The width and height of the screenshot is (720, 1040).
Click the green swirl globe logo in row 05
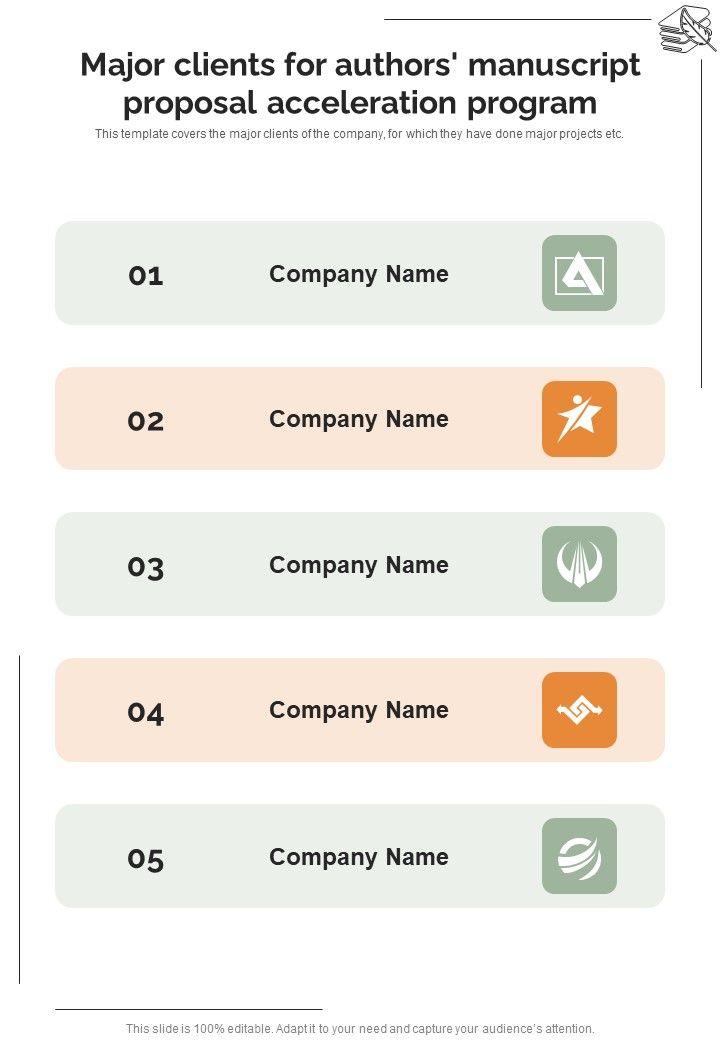pyautogui.click(x=579, y=856)
